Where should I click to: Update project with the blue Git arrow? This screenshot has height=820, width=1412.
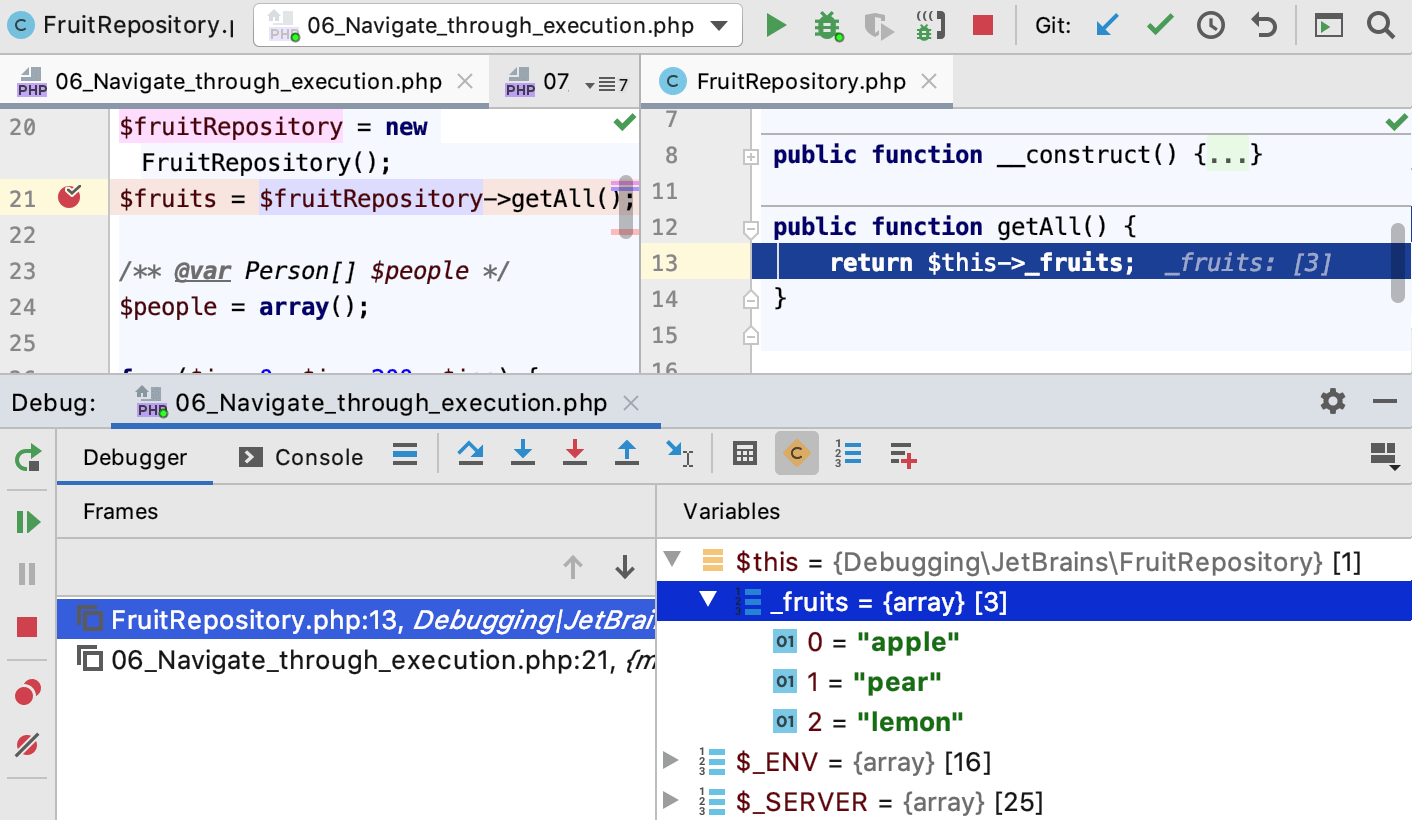tap(1107, 26)
